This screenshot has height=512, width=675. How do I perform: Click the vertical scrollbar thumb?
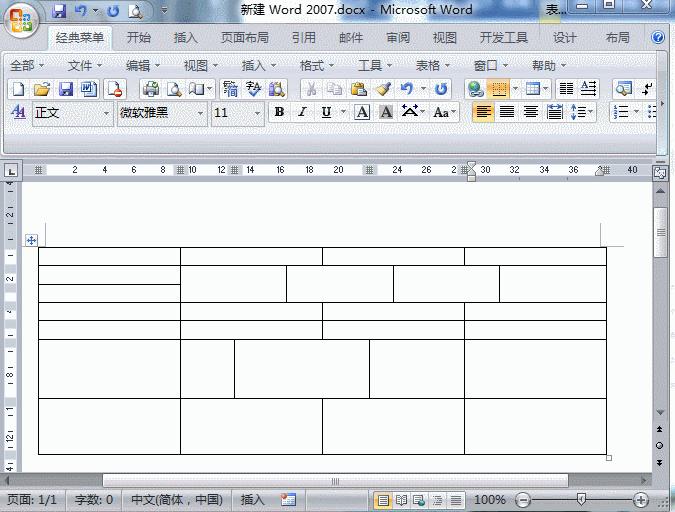click(x=660, y=233)
